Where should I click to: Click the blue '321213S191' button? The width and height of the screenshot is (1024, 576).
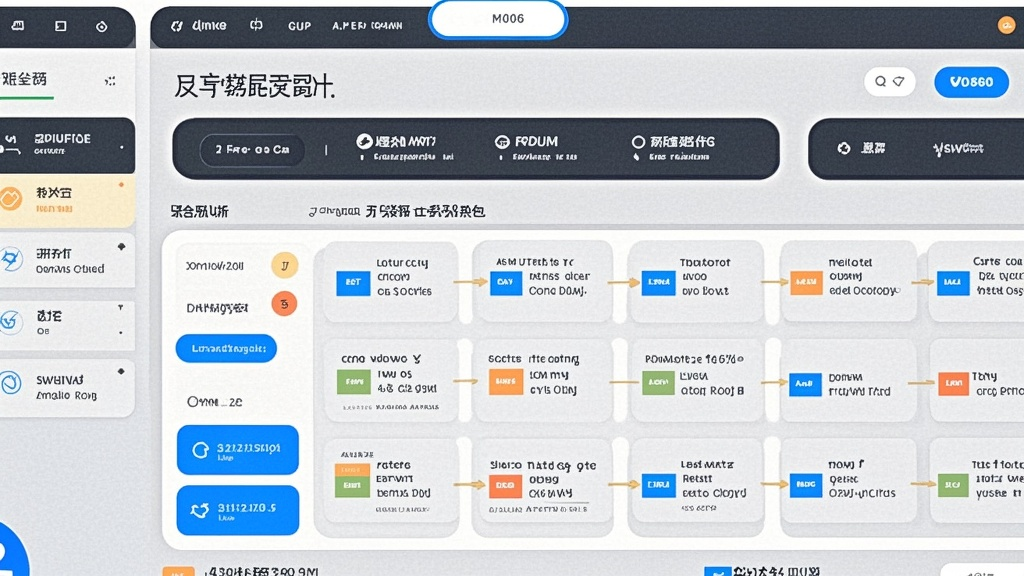[238, 450]
